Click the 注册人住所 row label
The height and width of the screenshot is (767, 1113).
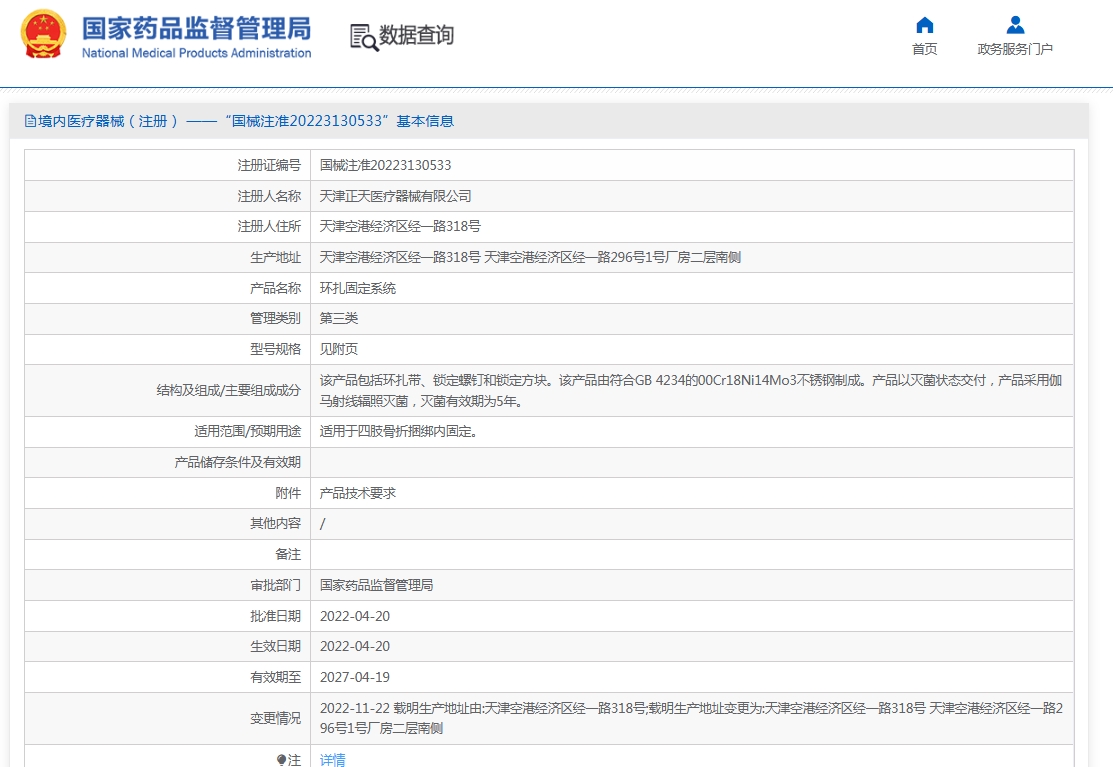[269, 226]
